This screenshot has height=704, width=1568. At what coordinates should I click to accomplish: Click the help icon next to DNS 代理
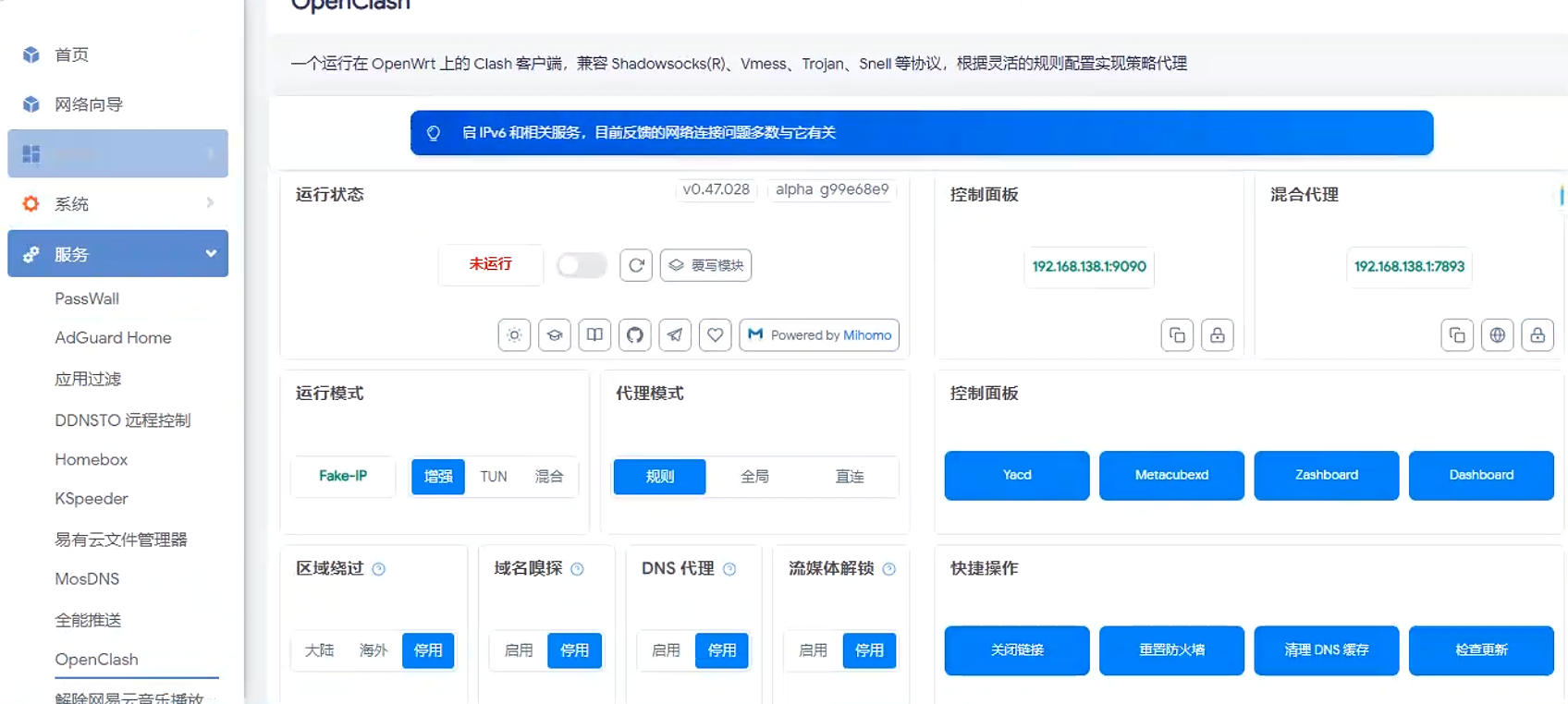click(x=729, y=569)
